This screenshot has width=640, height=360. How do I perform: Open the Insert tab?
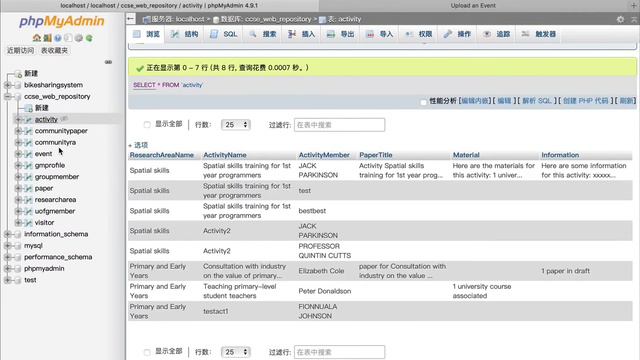click(x=302, y=34)
